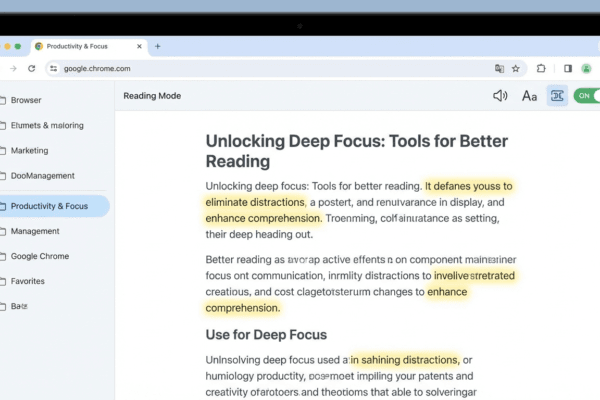Viewport: 600px width, 400px height.
Task: Bookmark this page with the star icon
Action: tap(516, 69)
